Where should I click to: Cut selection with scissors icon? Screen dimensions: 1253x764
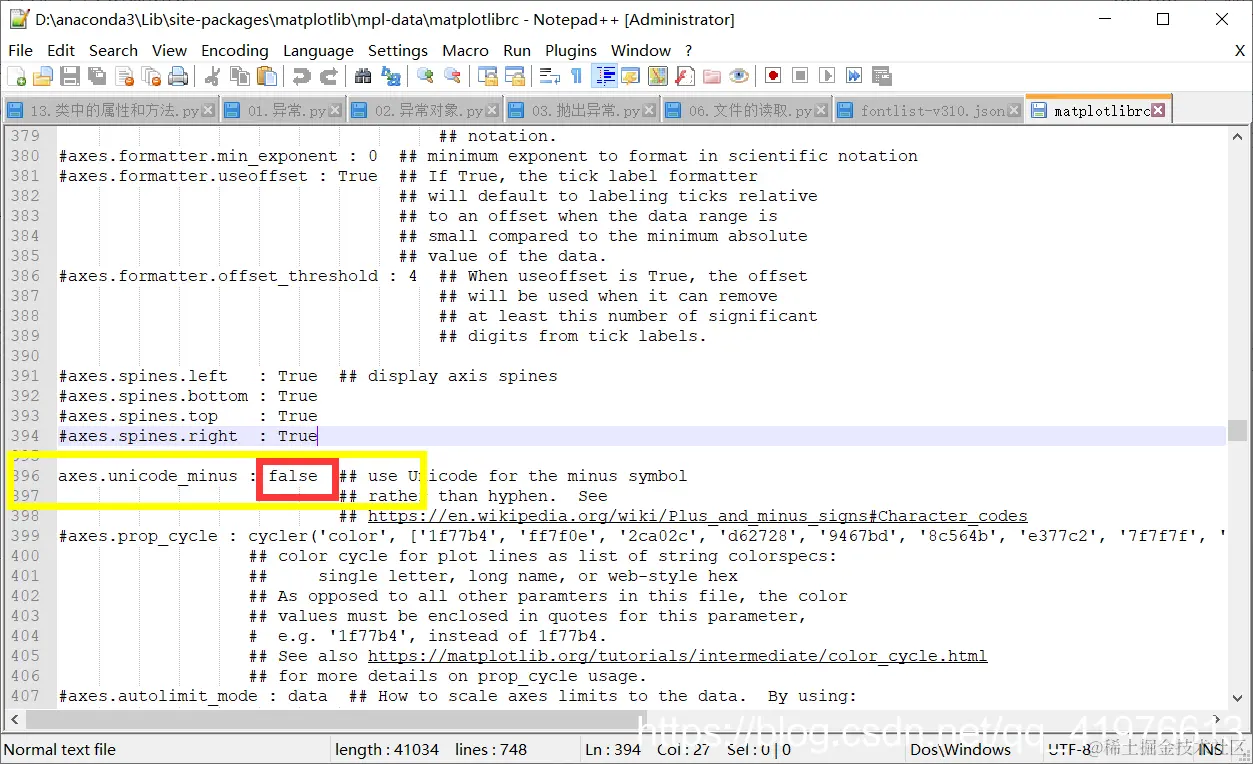pos(212,76)
